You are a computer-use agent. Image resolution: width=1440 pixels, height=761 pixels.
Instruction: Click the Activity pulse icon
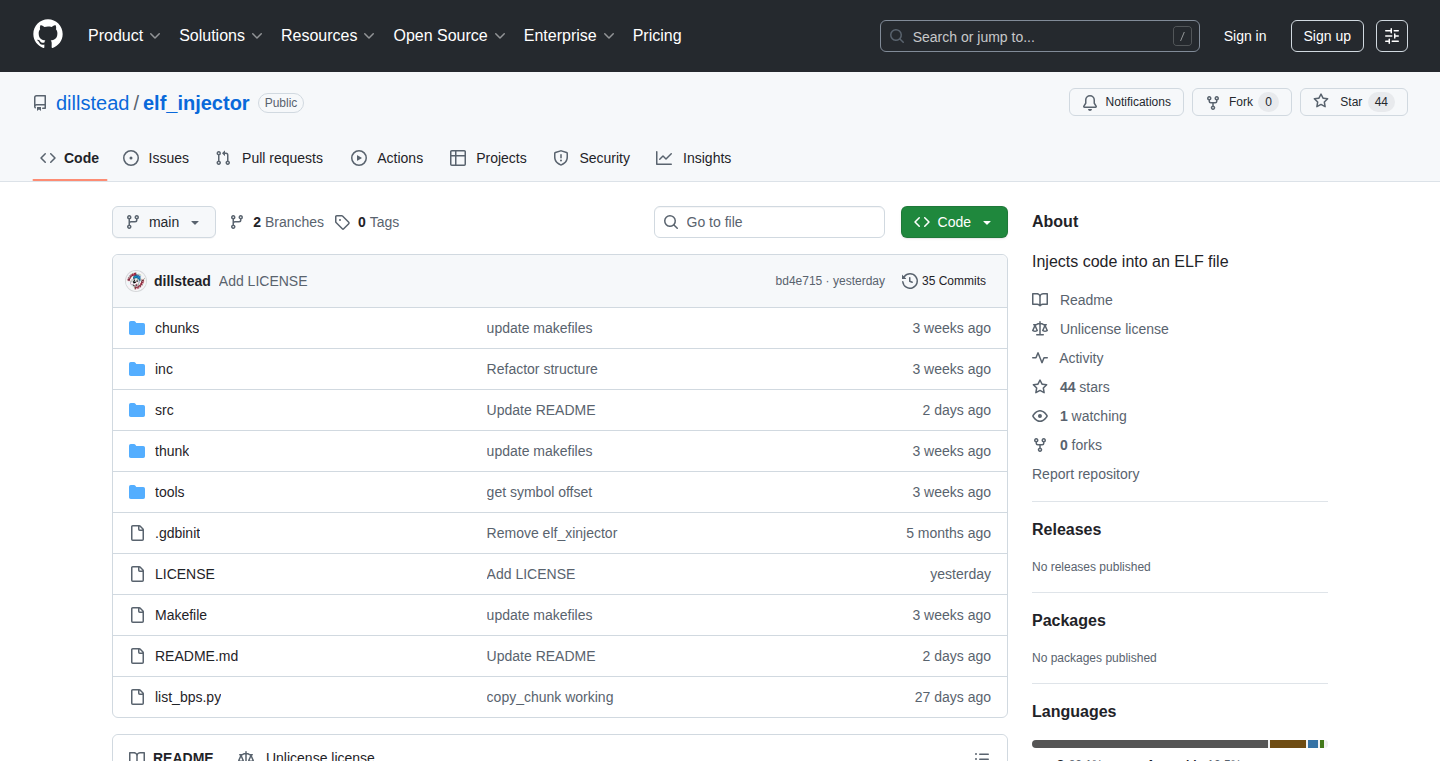tap(1040, 358)
